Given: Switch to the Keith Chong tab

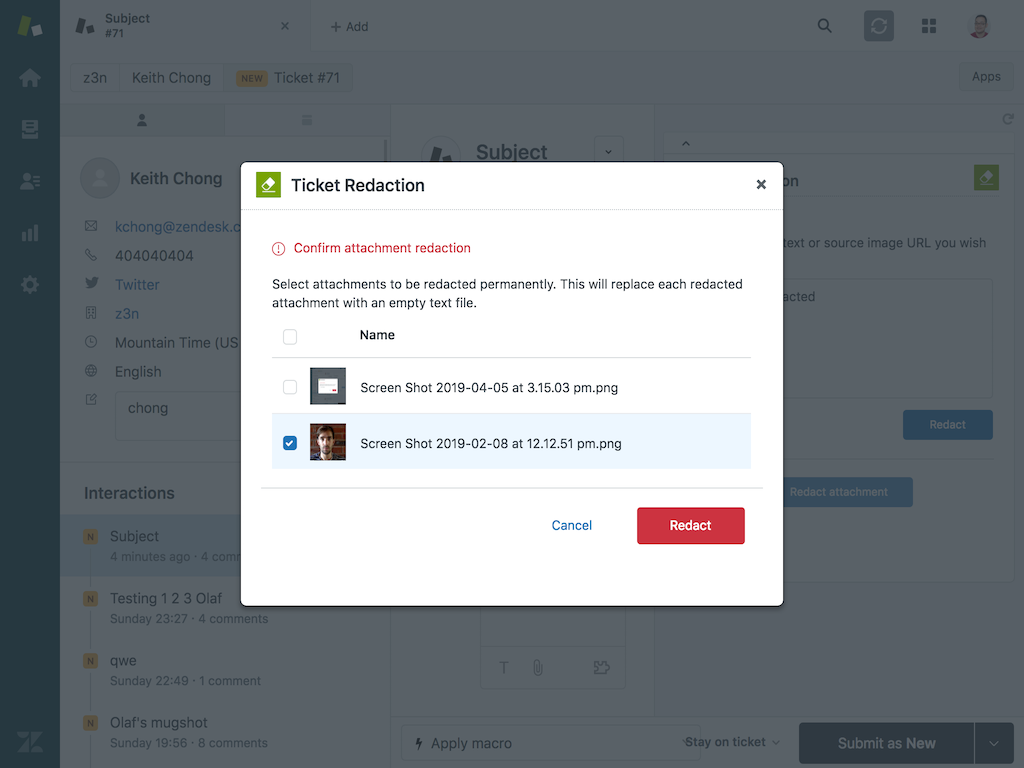Looking at the screenshot, I should click(x=171, y=78).
